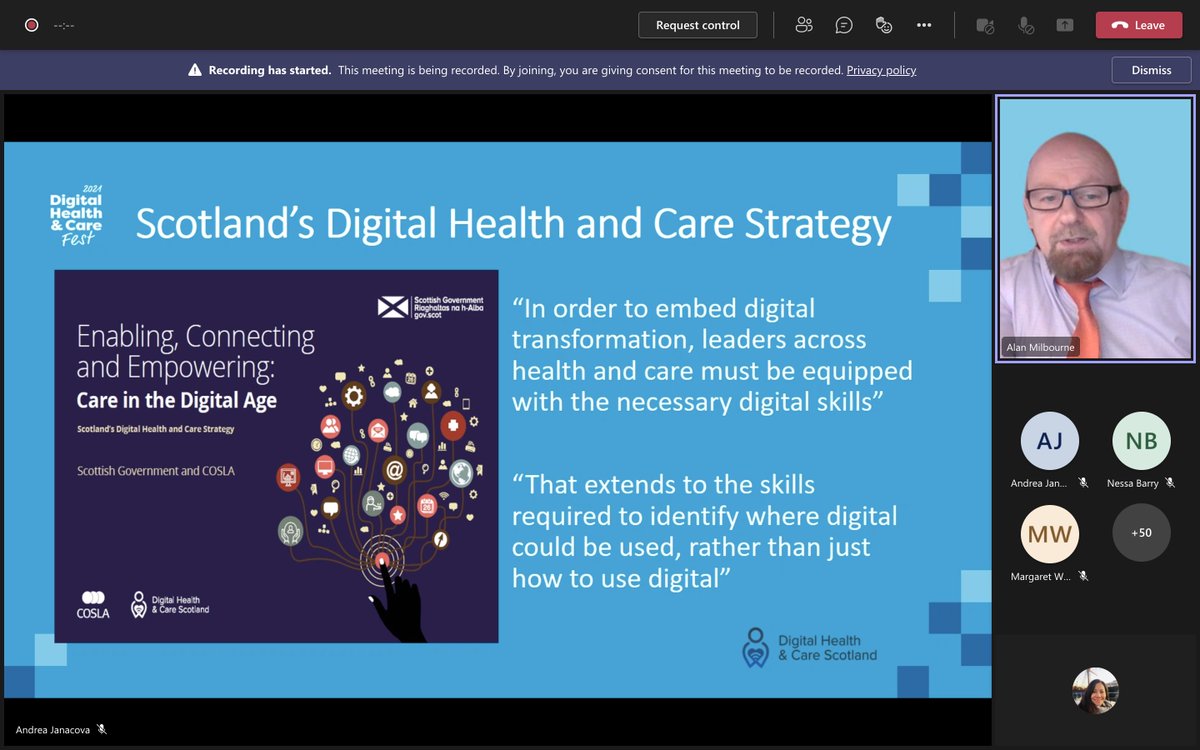The width and height of the screenshot is (1200, 750).
Task: Select Nessa Barry NB participant avatar
Action: 1141,440
